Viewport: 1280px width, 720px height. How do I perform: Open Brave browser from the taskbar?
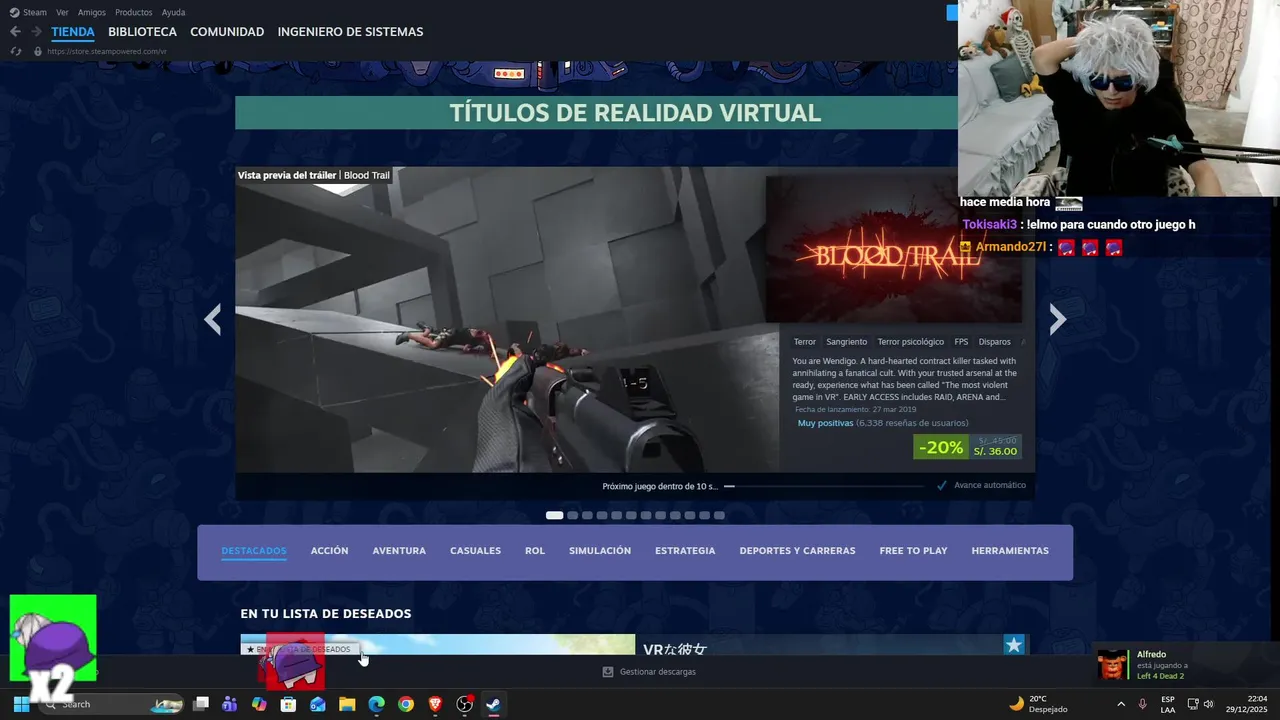[x=435, y=704]
